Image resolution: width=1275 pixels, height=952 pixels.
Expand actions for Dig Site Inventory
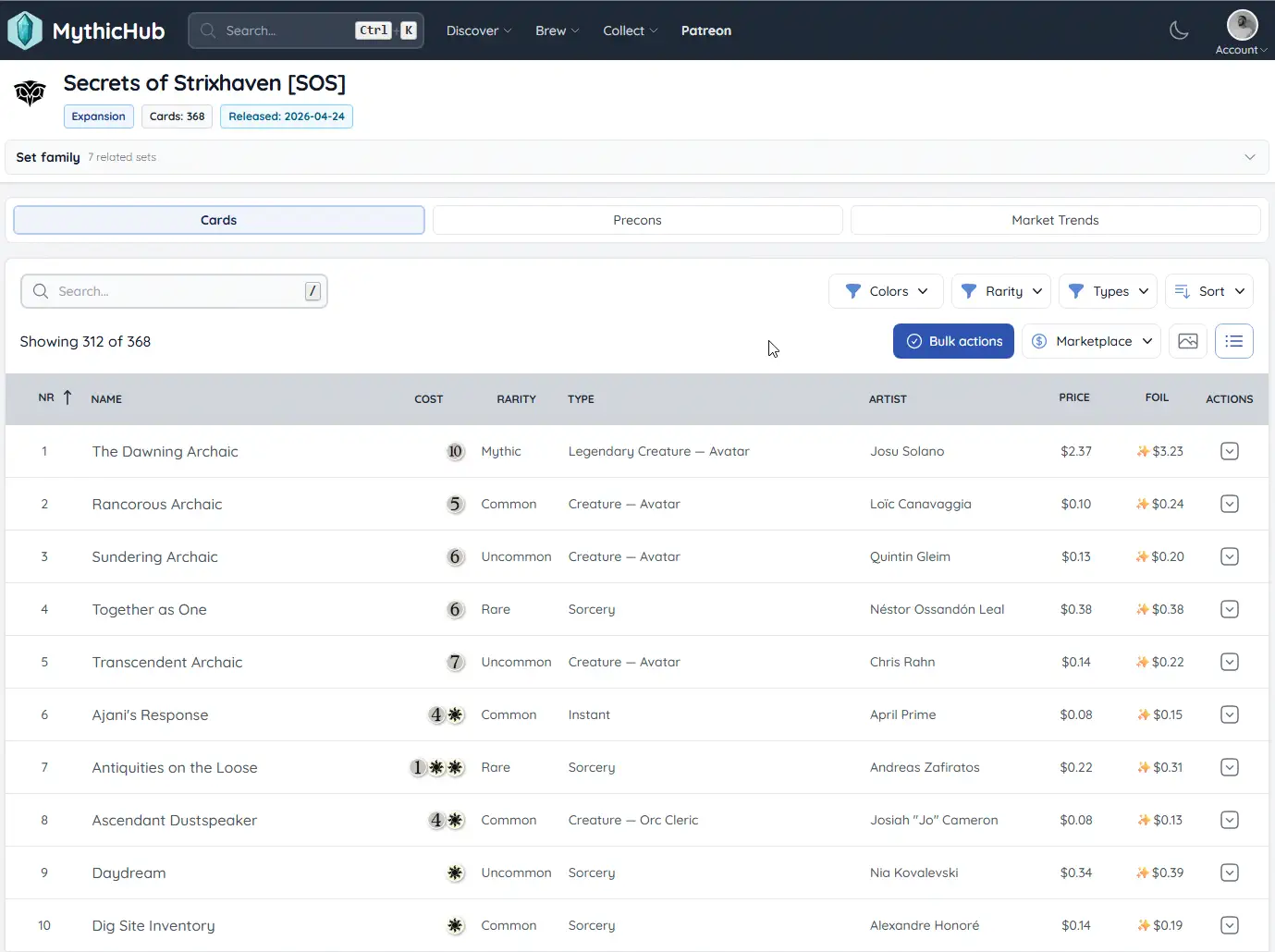click(1229, 925)
